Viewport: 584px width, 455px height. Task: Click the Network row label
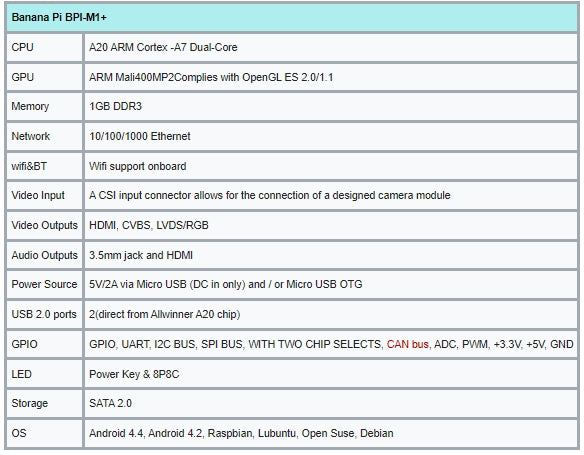coord(31,136)
